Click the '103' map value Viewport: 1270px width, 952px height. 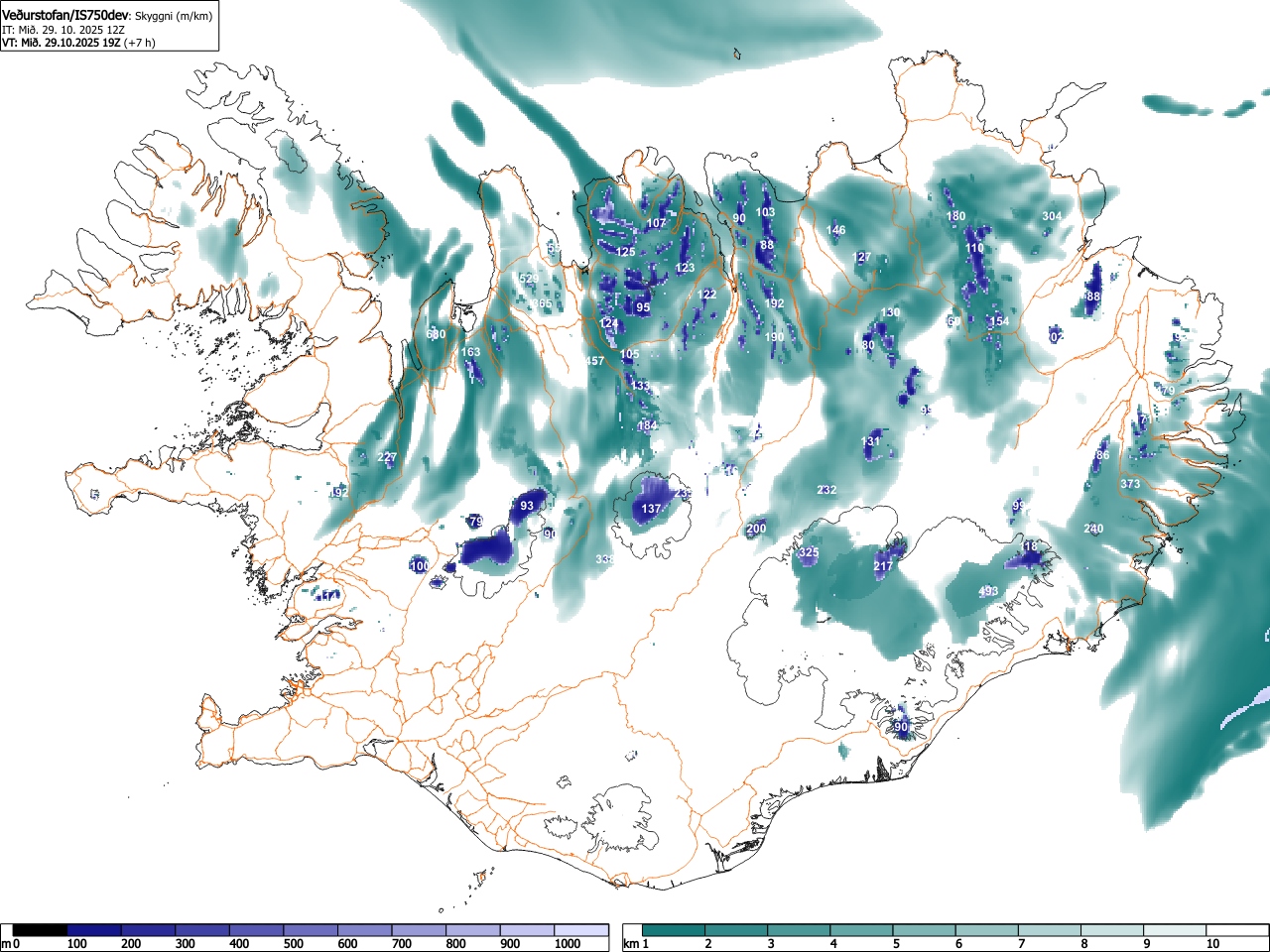coord(765,212)
